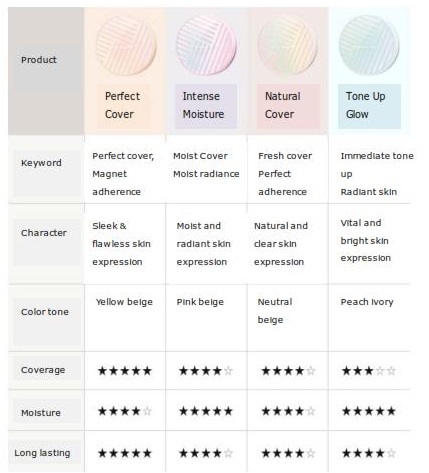Click the Tone Up Glow cushion image
429x473 pixels.
click(369, 45)
